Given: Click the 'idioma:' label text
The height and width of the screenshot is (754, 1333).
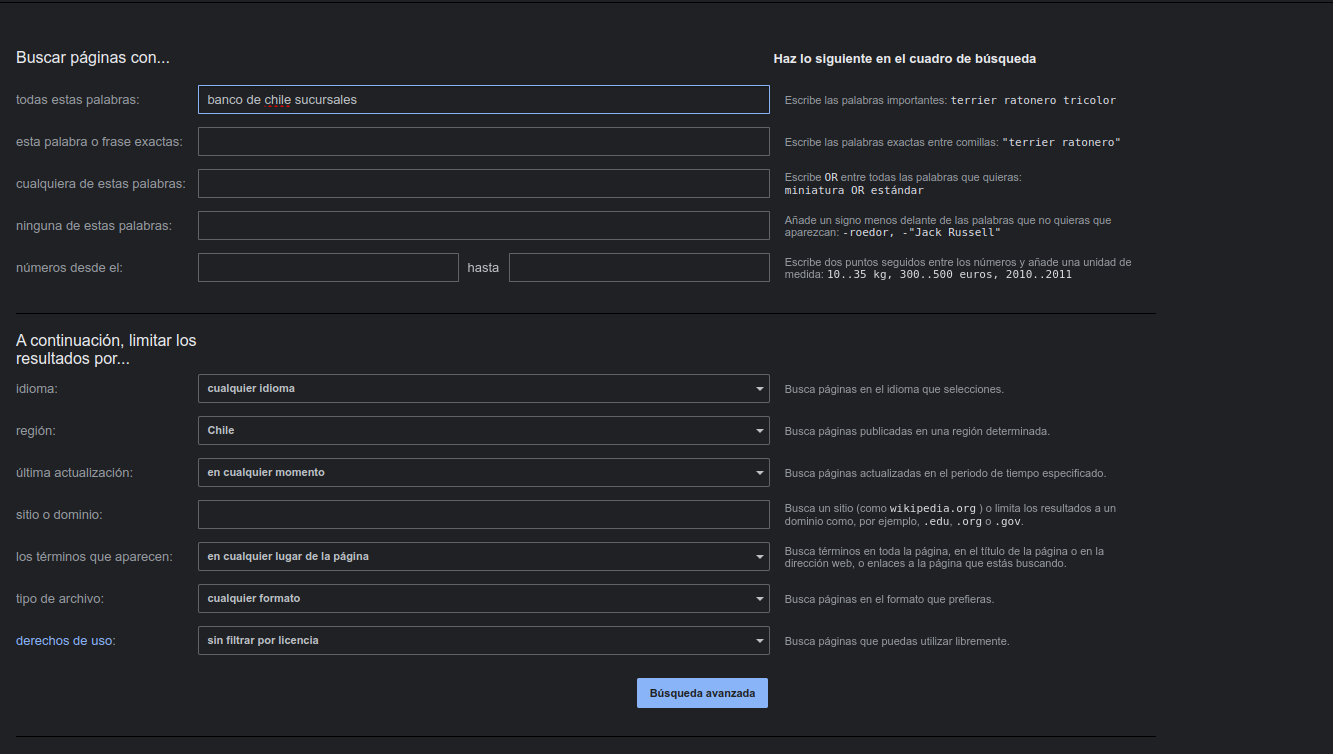Looking at the screenshot, I should pos(37,389).
